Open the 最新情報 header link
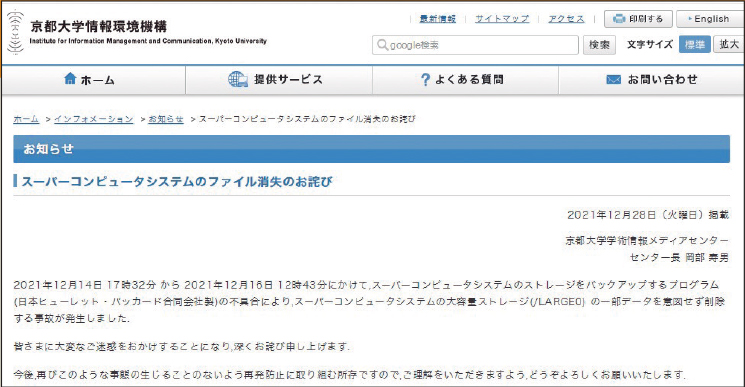The height and width of the screenshot is (387, 745). (x=438, y=19)
